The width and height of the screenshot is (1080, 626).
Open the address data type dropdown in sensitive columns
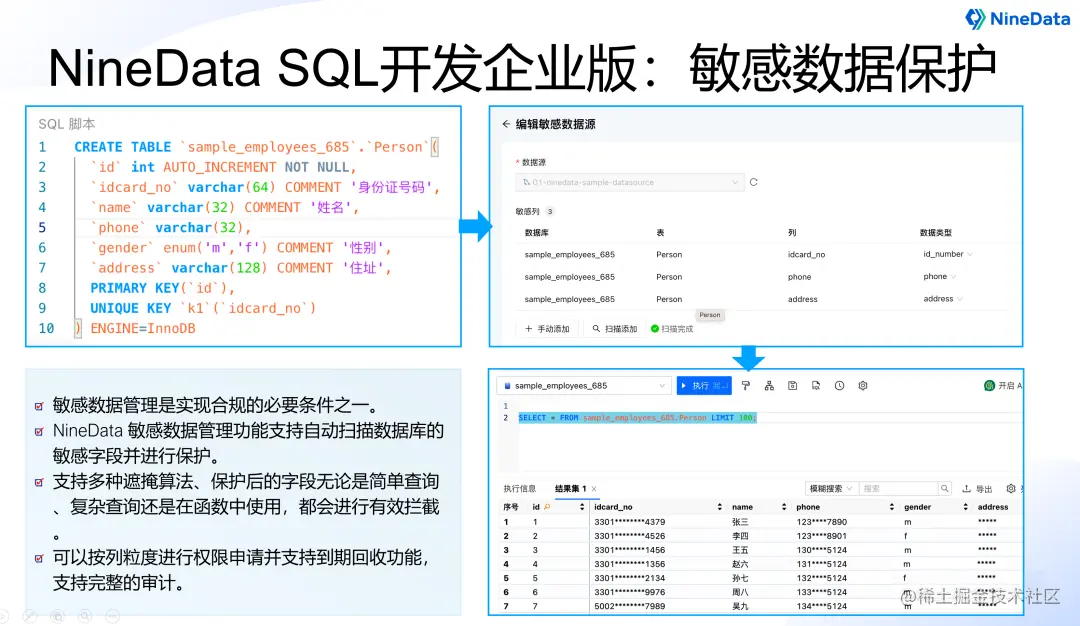coord(943,299)
